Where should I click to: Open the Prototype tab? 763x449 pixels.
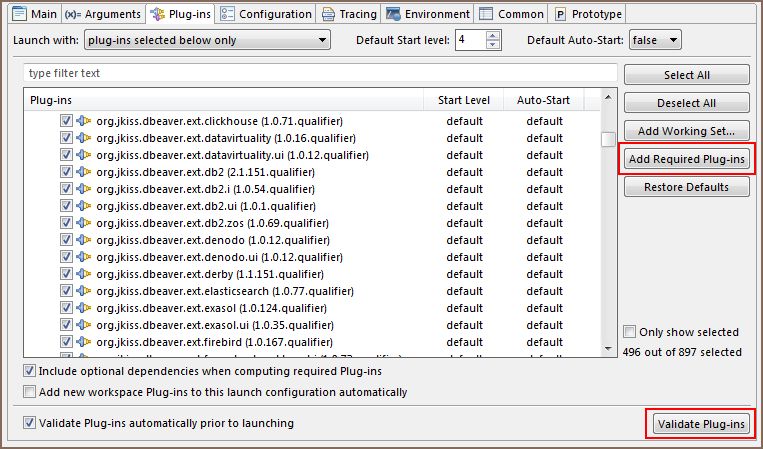tap(587, 14)
